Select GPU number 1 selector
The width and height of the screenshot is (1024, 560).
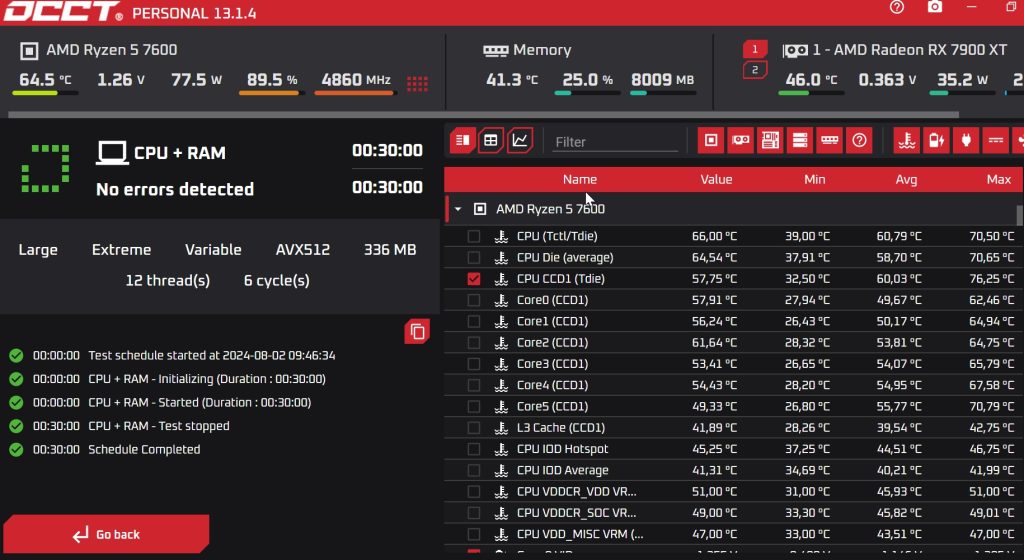pyautogui.click(x=755, y=49)
